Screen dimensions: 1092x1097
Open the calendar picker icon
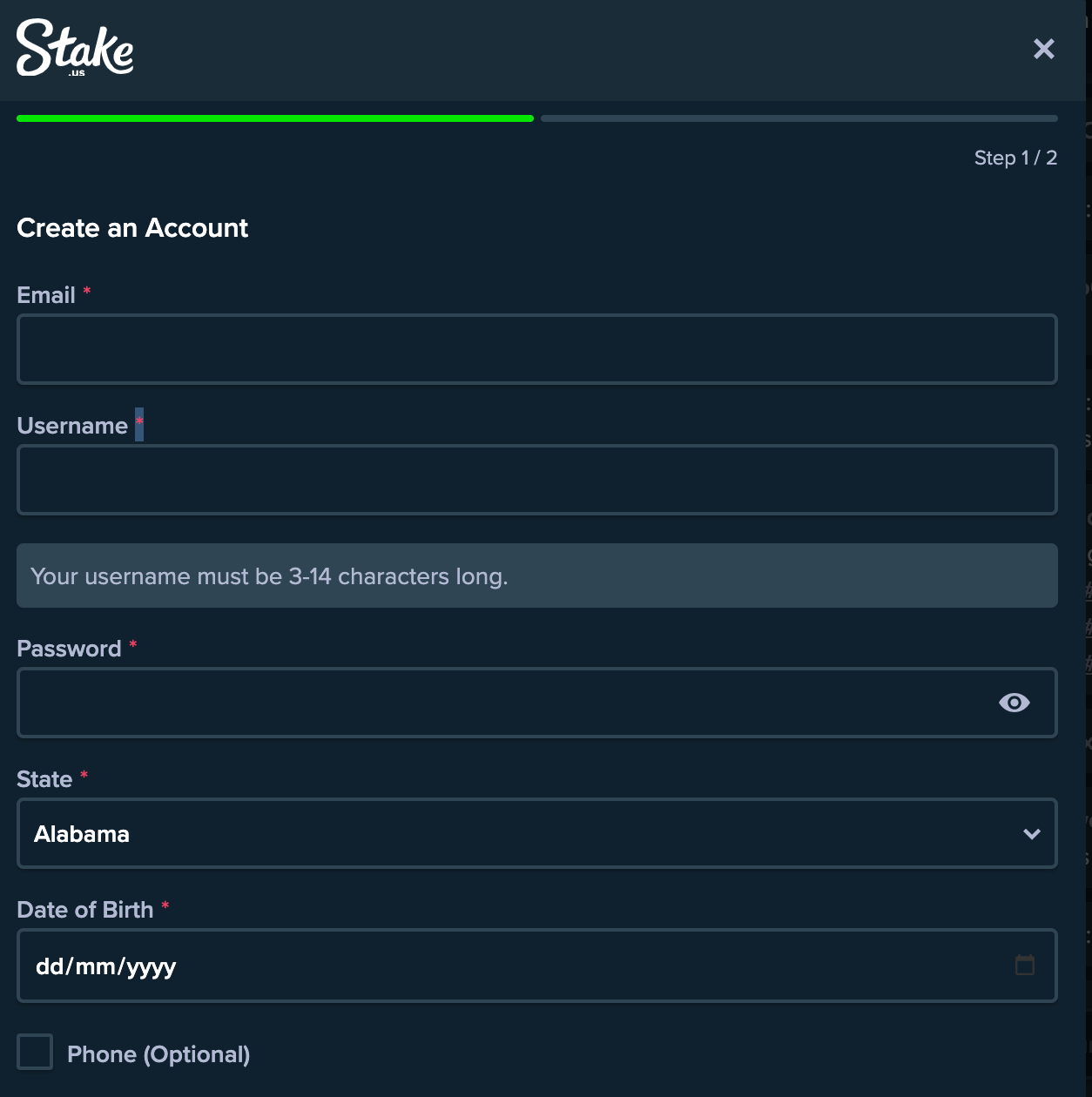coord(1025,965)
